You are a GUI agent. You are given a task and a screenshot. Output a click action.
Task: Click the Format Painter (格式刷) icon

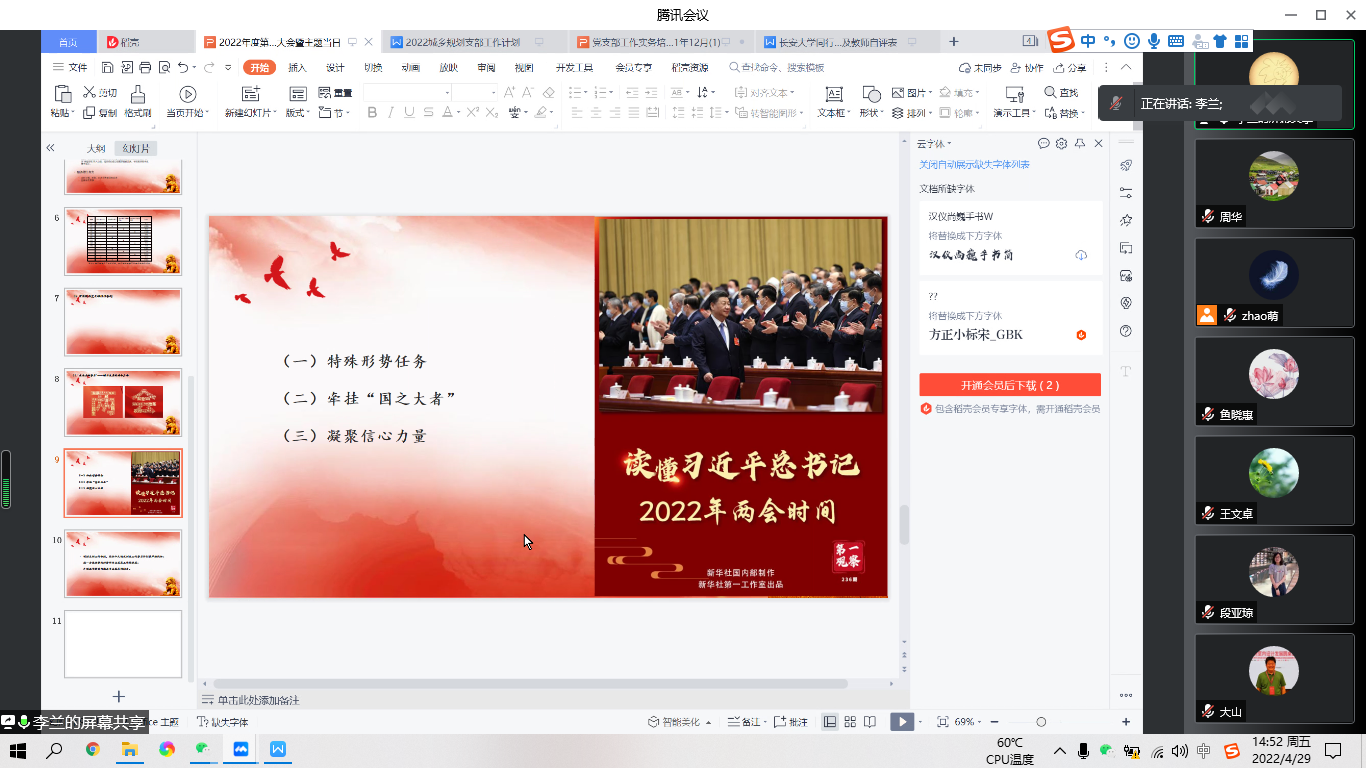[138, 95]
